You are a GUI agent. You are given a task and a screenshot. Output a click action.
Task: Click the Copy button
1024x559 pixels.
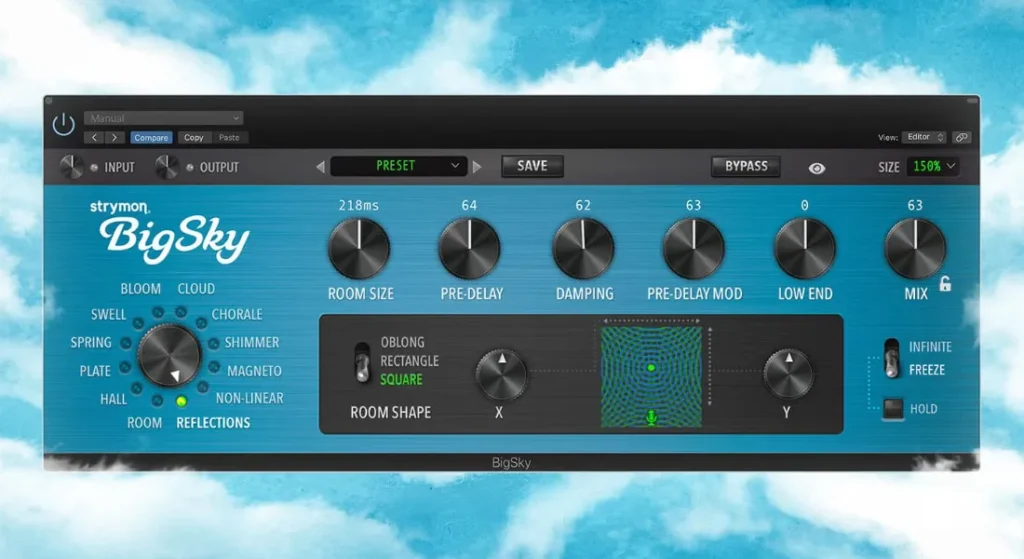[193, 138]
